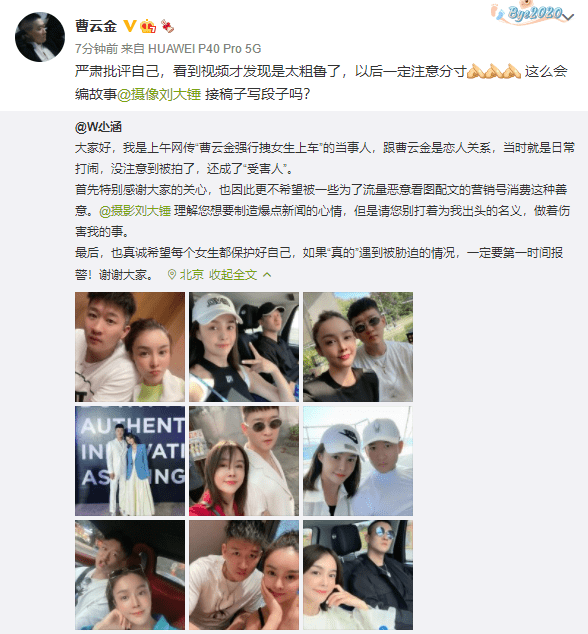Click the crown membership badge icon
The height and width of the screenshot is (634, 588).
[148, 26]
